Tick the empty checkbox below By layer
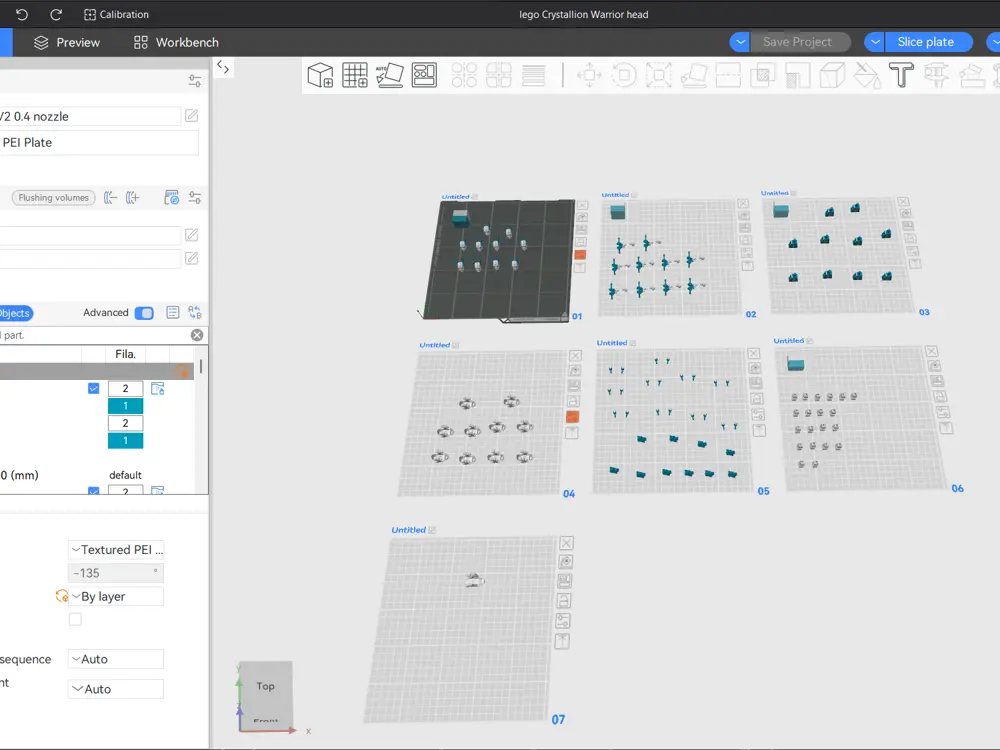The width and height of the screenshot is (1000, 750). point(75,619)
